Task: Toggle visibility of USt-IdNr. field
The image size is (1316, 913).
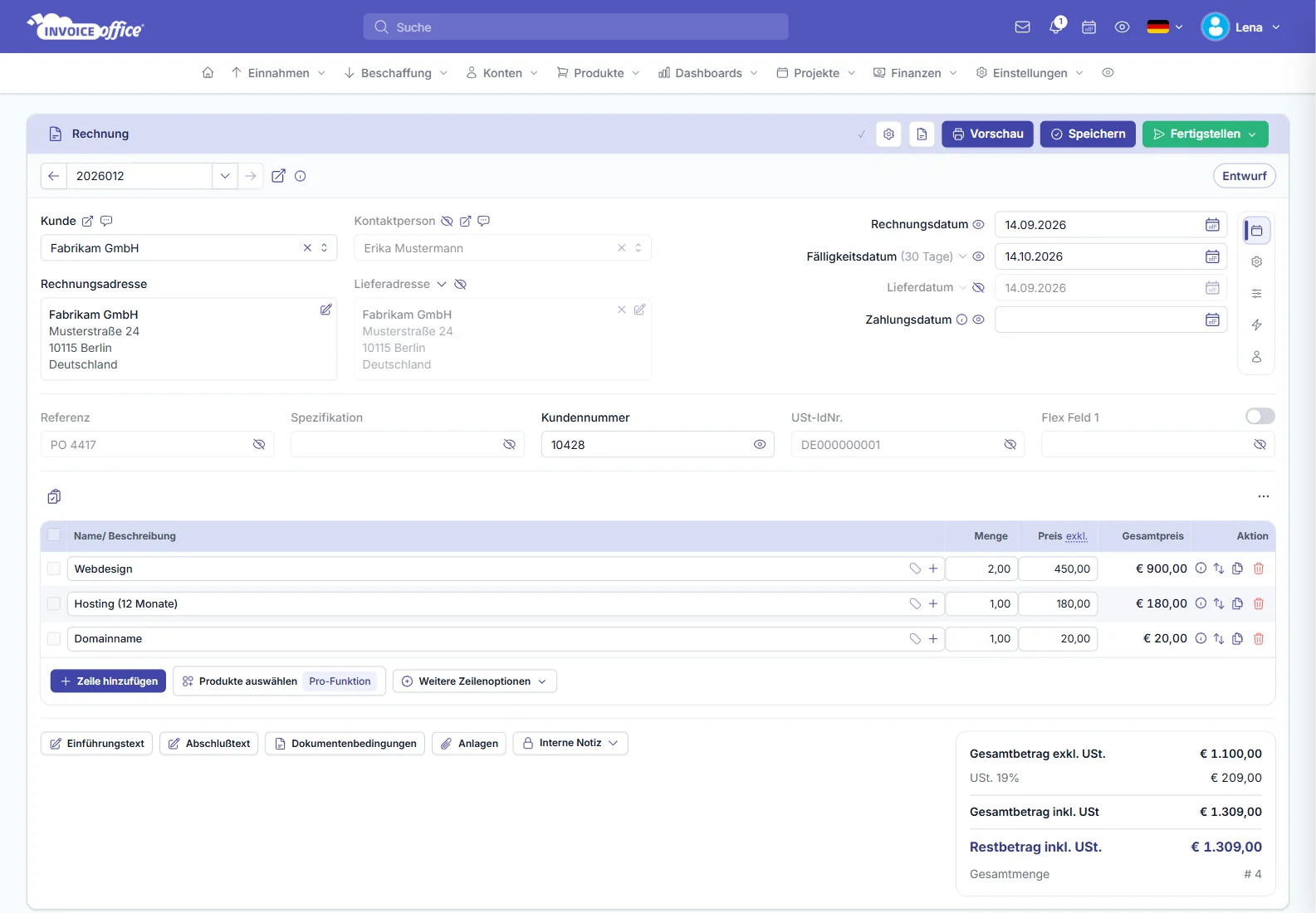Action: 1010,445
